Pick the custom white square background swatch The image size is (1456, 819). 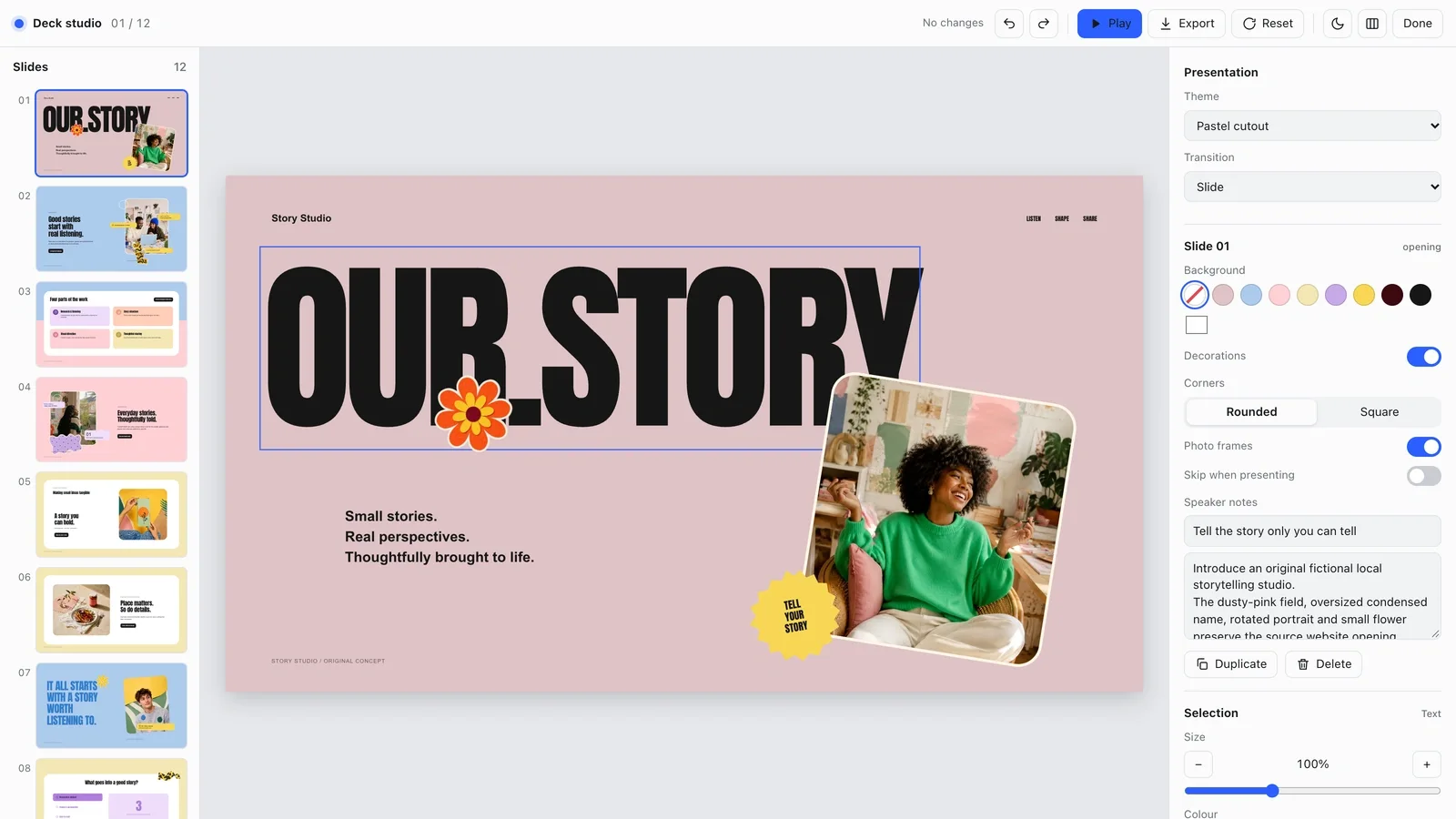[1197, 325]
